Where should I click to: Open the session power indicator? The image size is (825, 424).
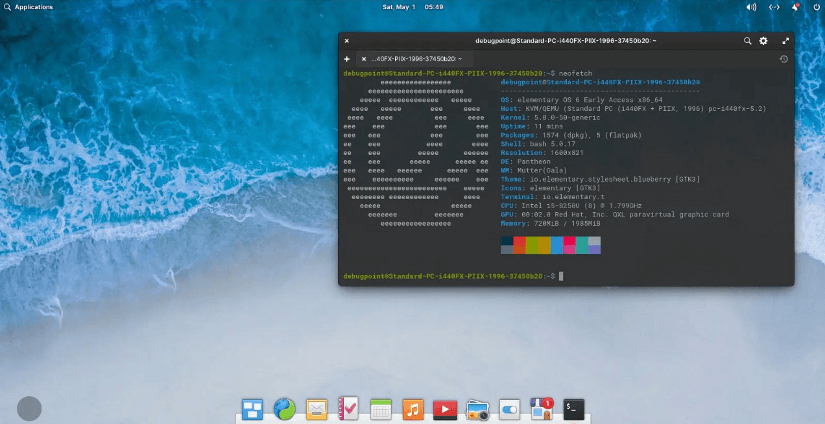[819, 7]
